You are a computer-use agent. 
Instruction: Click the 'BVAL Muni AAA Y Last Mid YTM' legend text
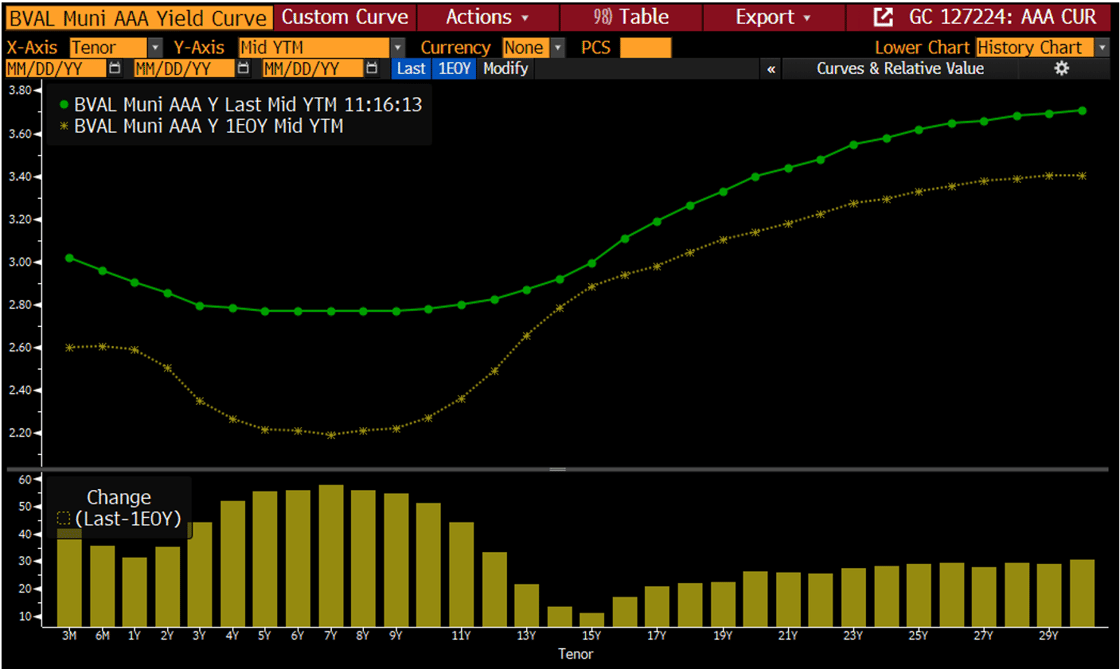(248, 105)
